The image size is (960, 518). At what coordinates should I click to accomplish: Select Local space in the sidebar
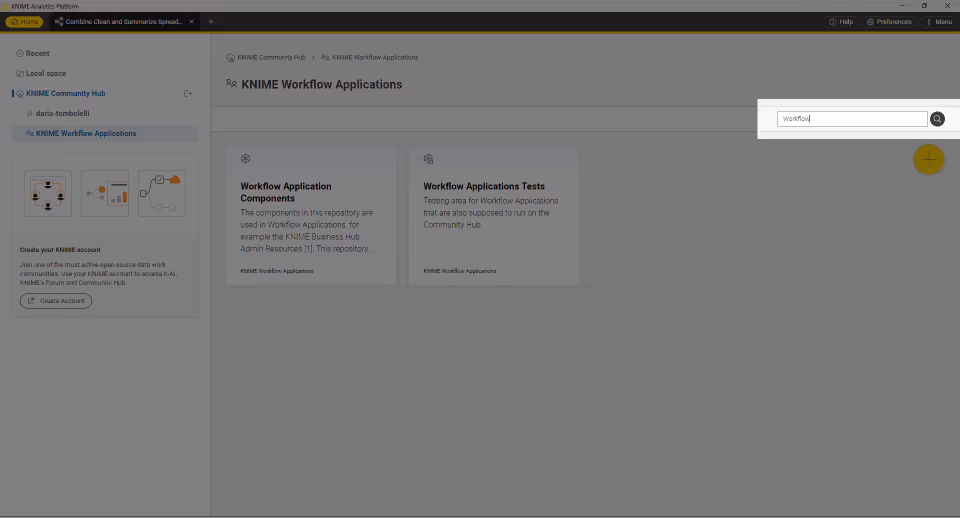pos(45,73)
